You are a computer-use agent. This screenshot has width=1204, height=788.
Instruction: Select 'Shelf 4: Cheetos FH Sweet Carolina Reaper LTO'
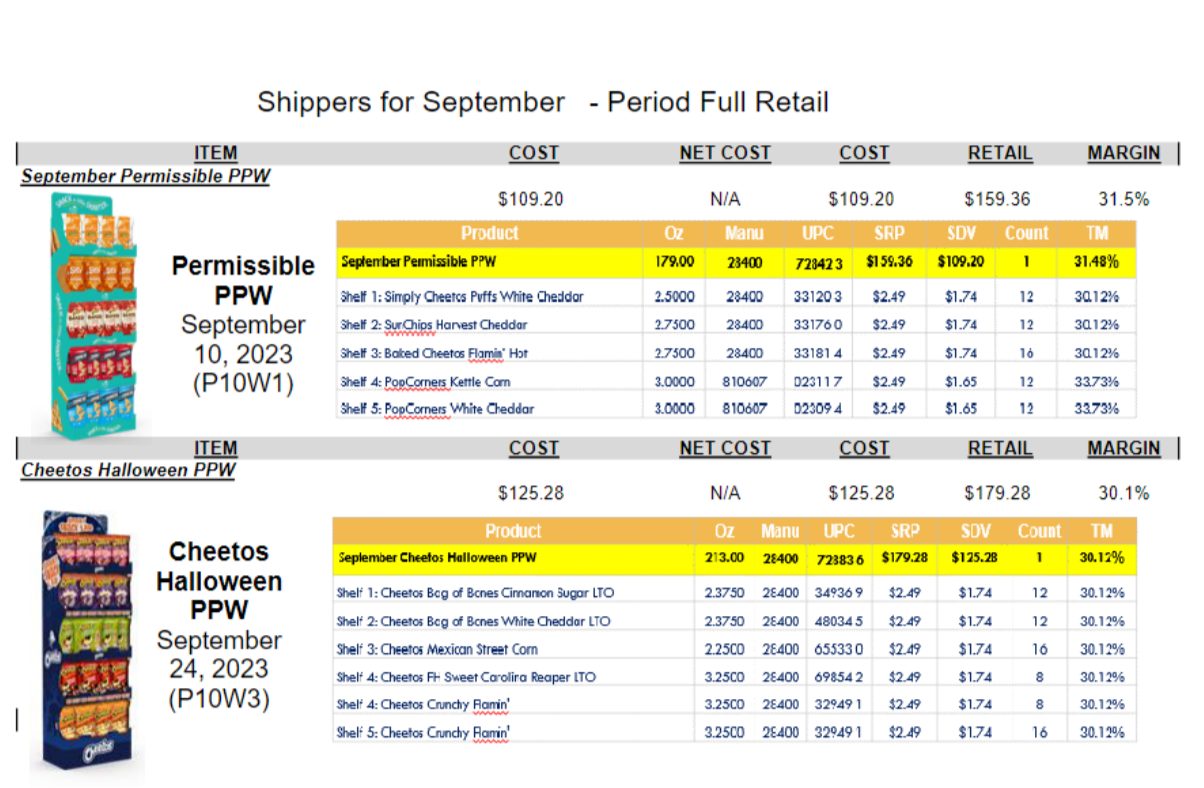pyautogui.click(x=466, y=677)
